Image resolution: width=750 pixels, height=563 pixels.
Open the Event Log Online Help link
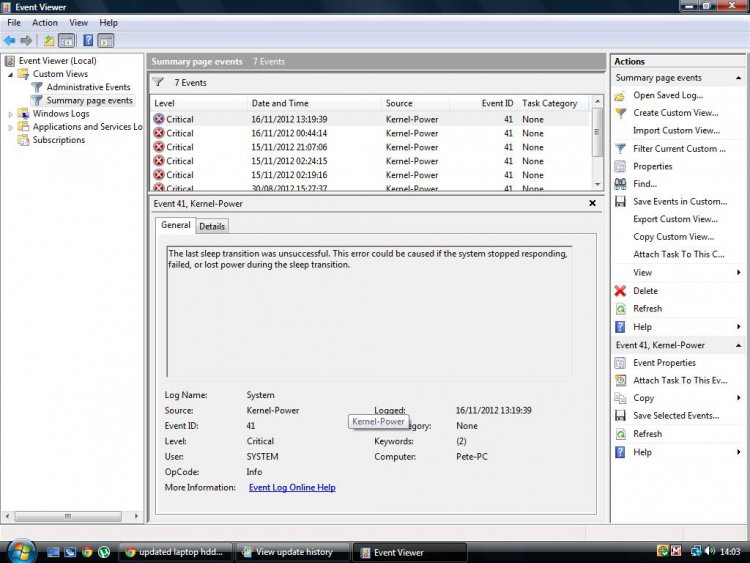click(292, 488)
